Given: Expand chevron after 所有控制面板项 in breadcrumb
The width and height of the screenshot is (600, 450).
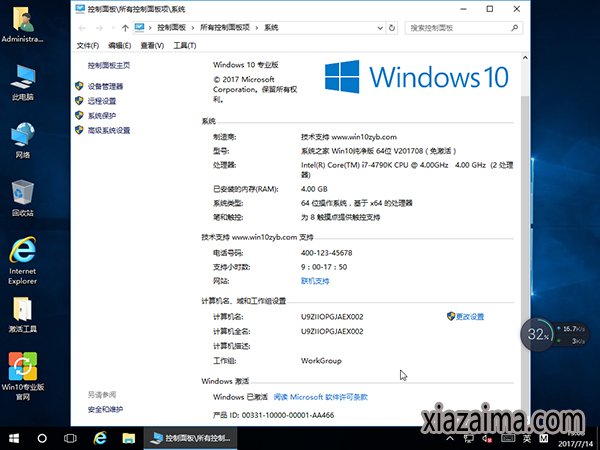Looking at the screenshot, I should click(256, 28).
